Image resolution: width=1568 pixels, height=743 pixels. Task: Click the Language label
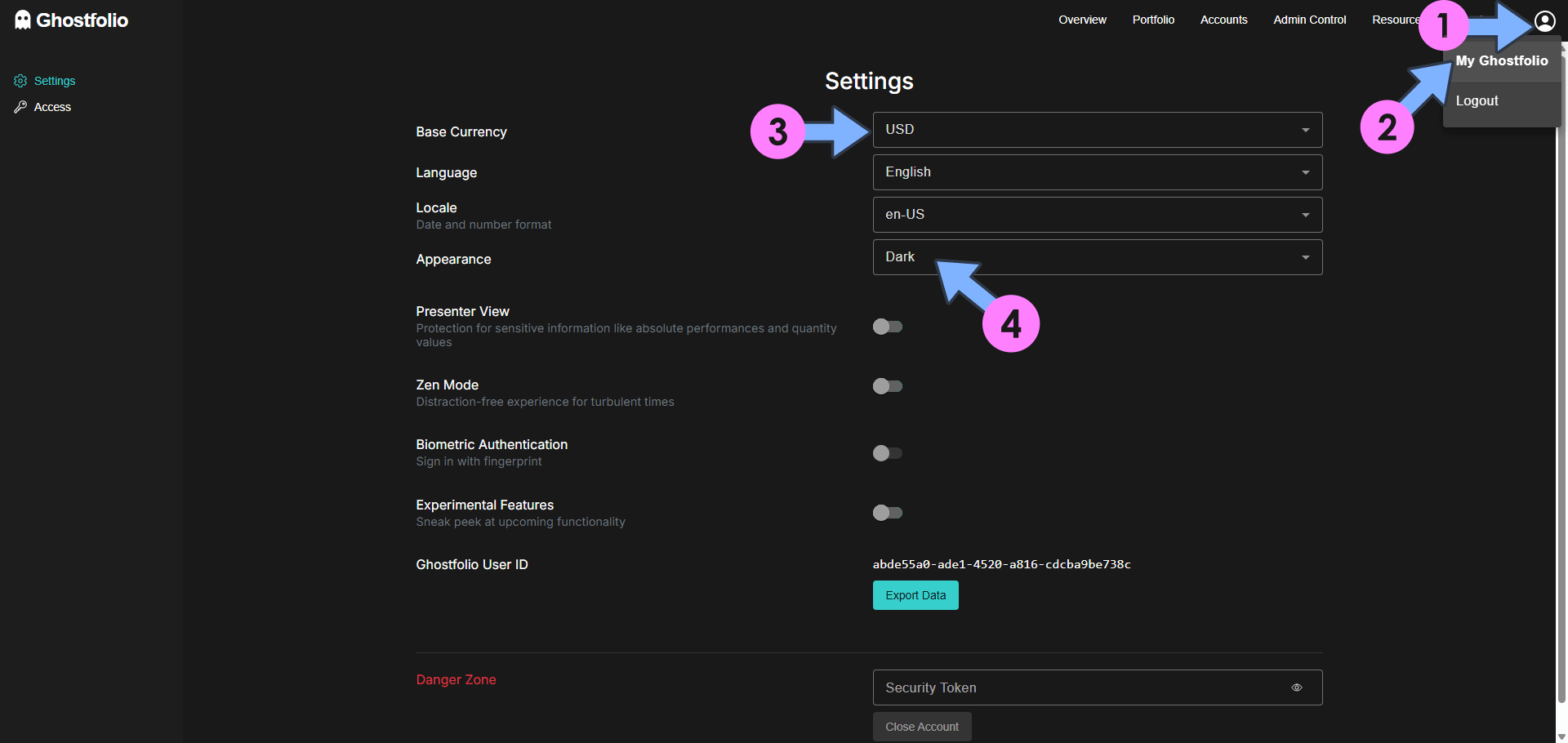[446, 172]
